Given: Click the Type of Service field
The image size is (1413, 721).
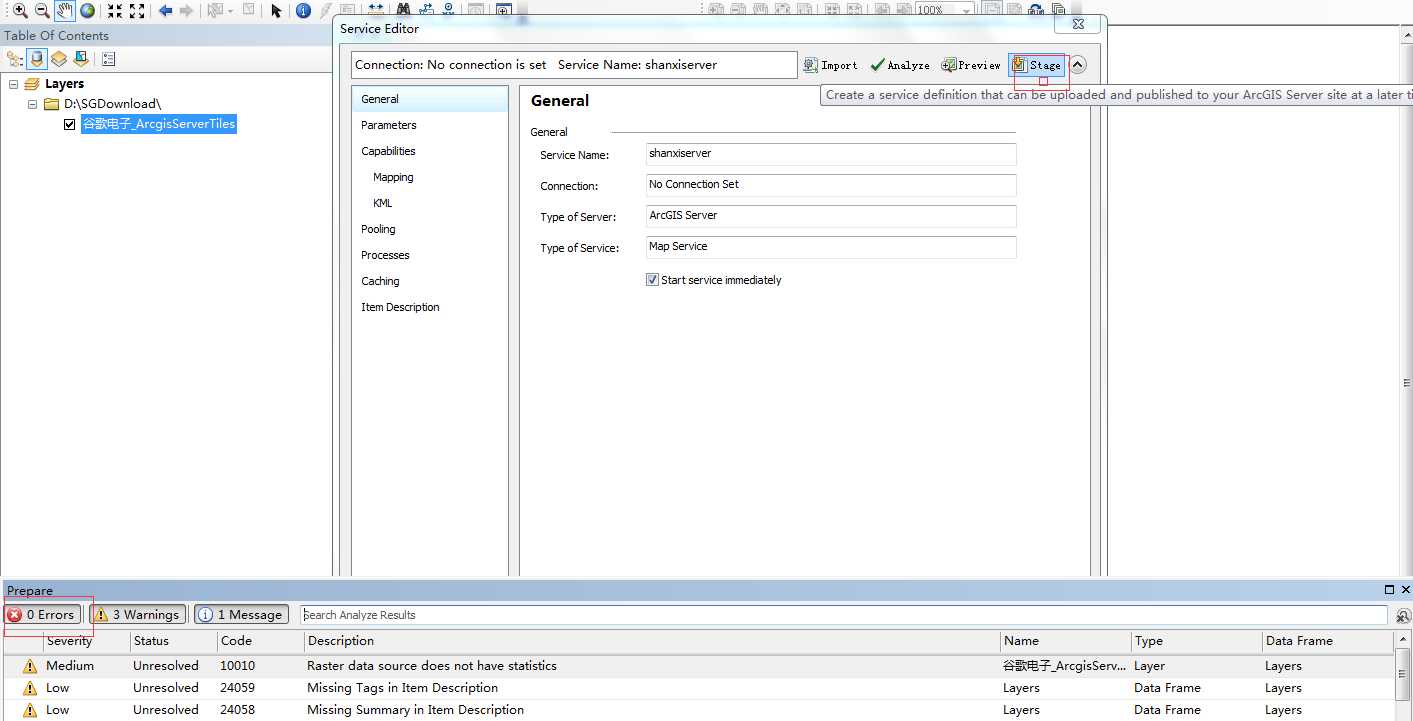Looking at the screenshot, I should tap(831, 247).
